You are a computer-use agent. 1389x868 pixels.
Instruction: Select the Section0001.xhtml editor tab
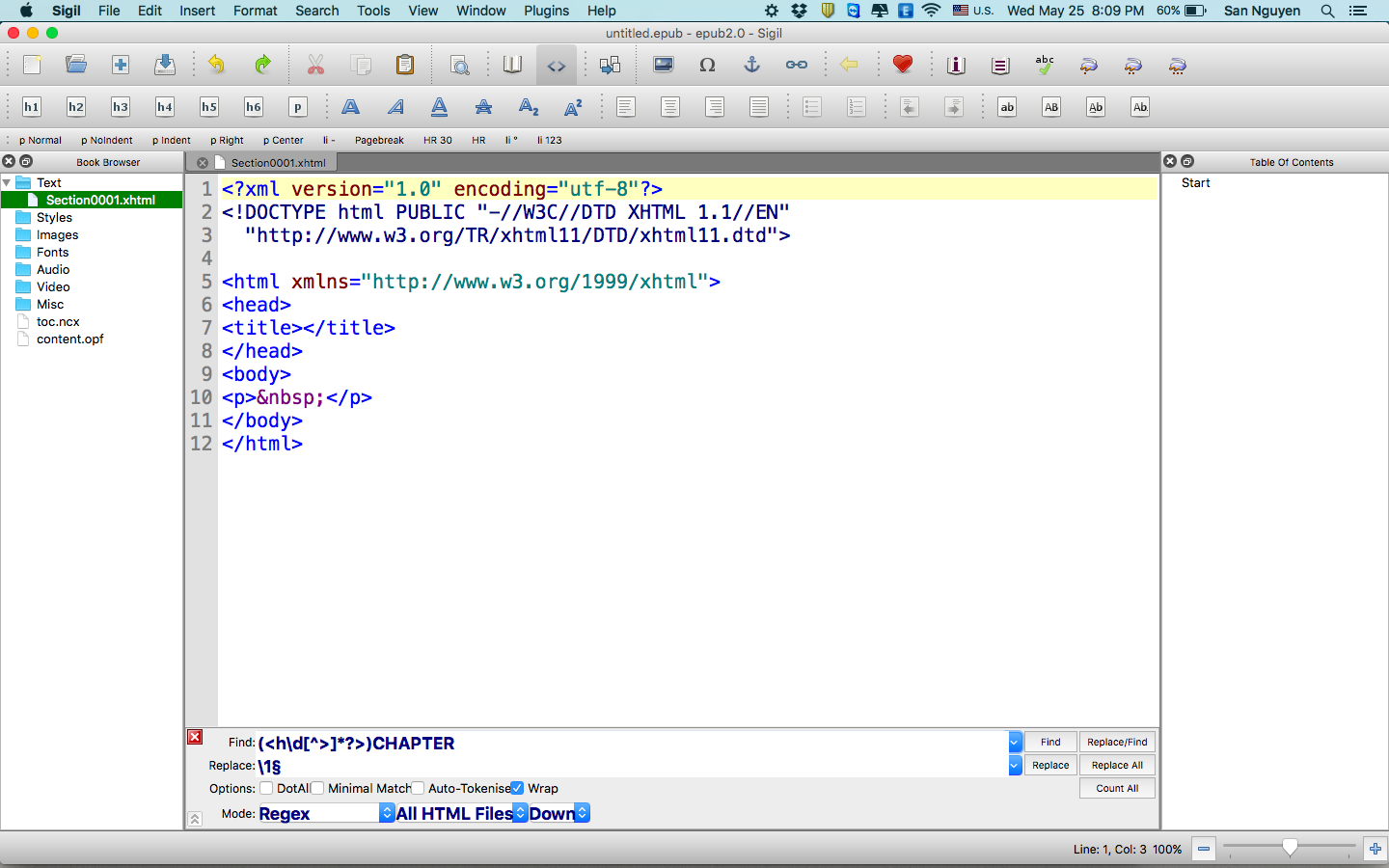tap(278, 162)
